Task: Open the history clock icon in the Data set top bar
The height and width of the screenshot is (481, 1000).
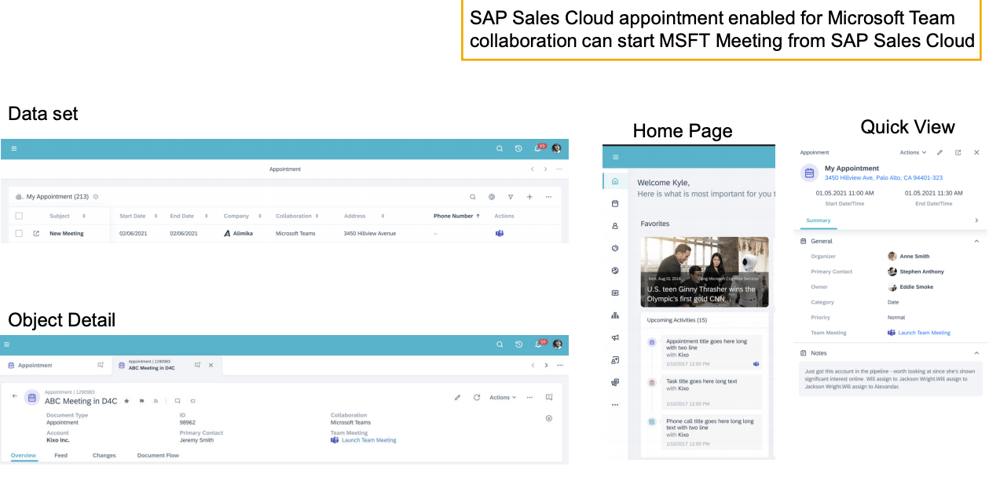Action: tap(518, 149)
